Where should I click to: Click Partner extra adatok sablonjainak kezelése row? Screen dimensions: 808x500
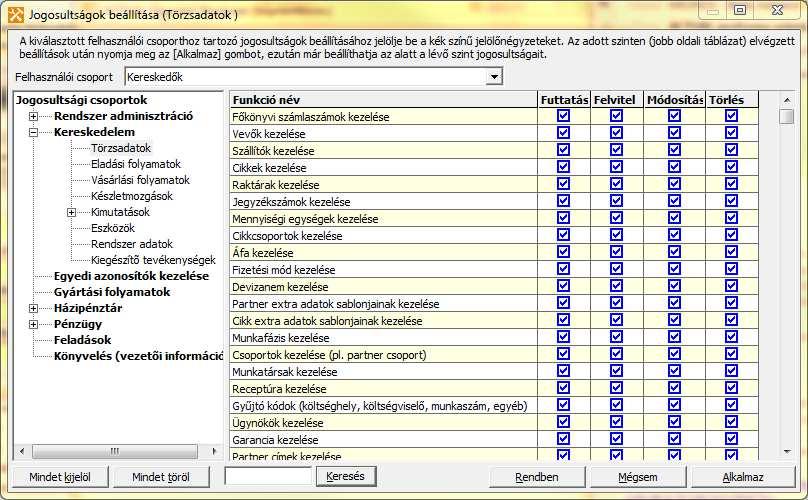[x=383, y=304]
